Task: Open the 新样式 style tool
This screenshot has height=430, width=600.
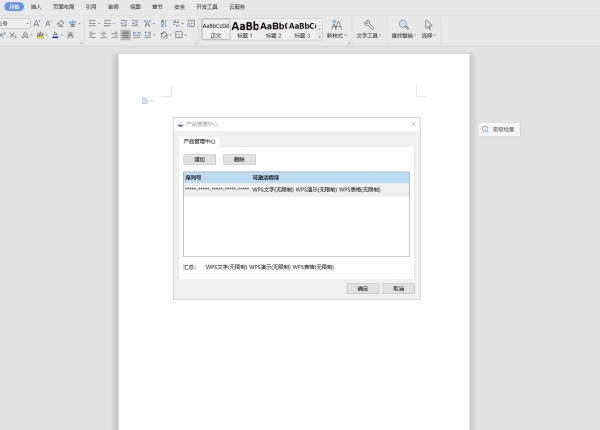Action: tap(336, 28)
